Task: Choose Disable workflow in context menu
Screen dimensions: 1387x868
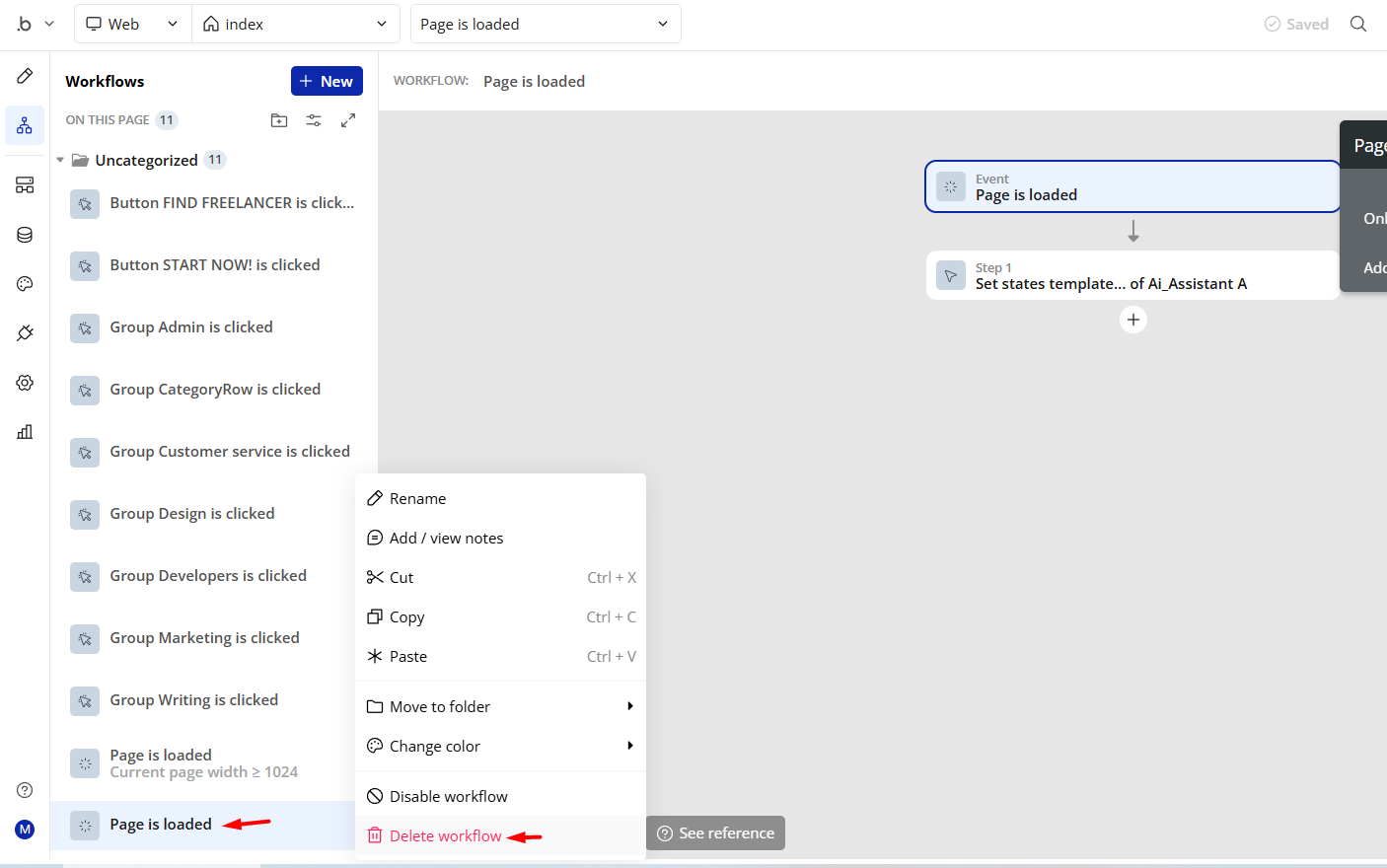Action: [x=448, y=796]
